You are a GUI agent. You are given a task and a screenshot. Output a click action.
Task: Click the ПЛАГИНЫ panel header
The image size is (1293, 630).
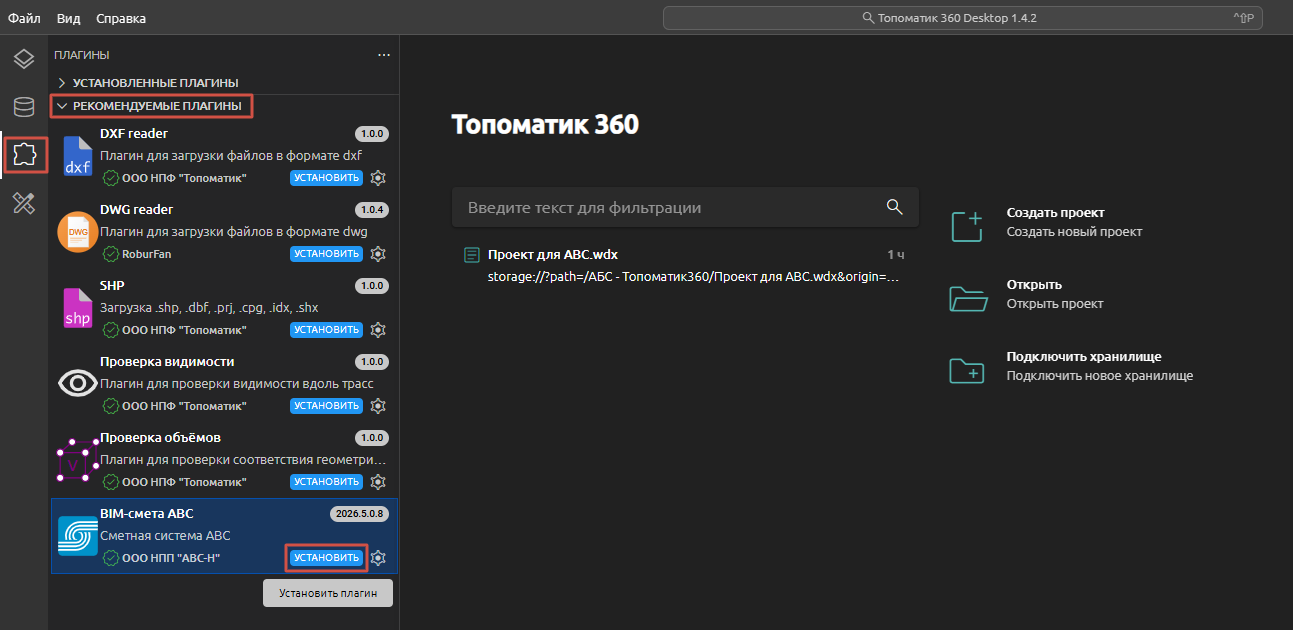tap(82, 55)
